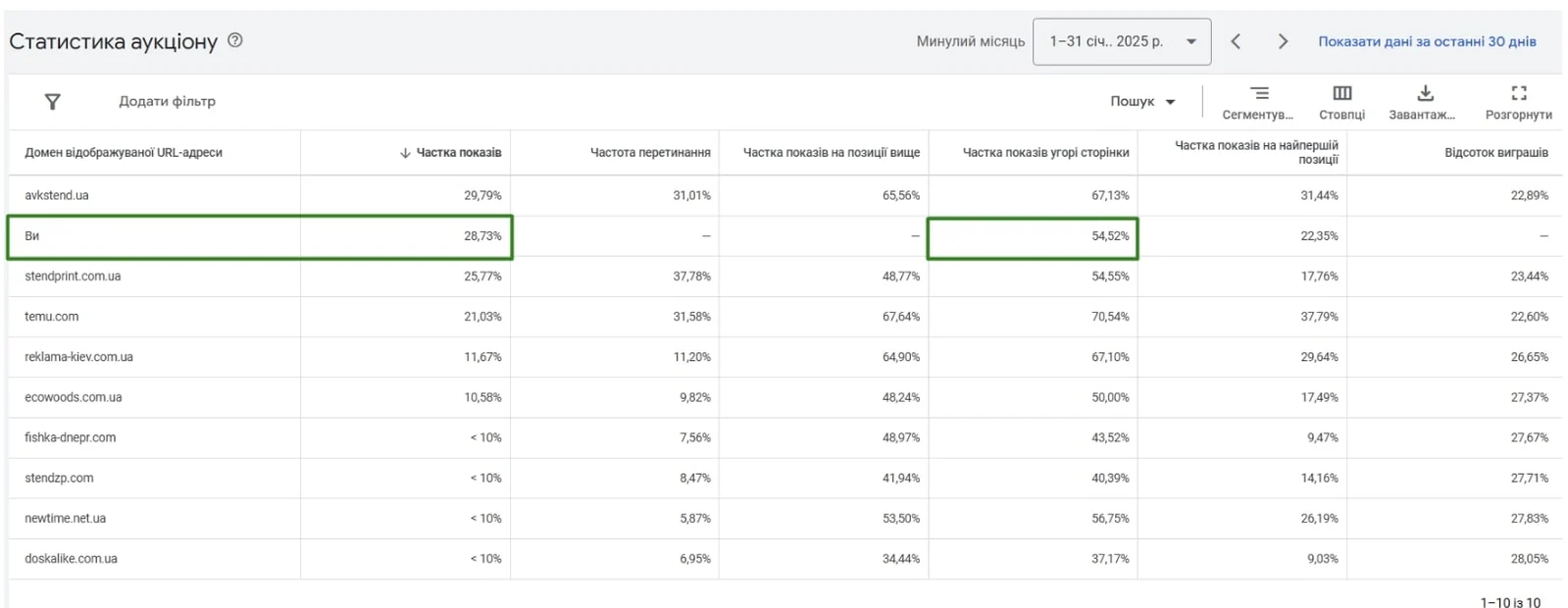The height and width of the screenshot is (608, 1568).
Task: Click the 50,00% value for ecowoods.com.ua
Action: click(x=1110, y=397)
